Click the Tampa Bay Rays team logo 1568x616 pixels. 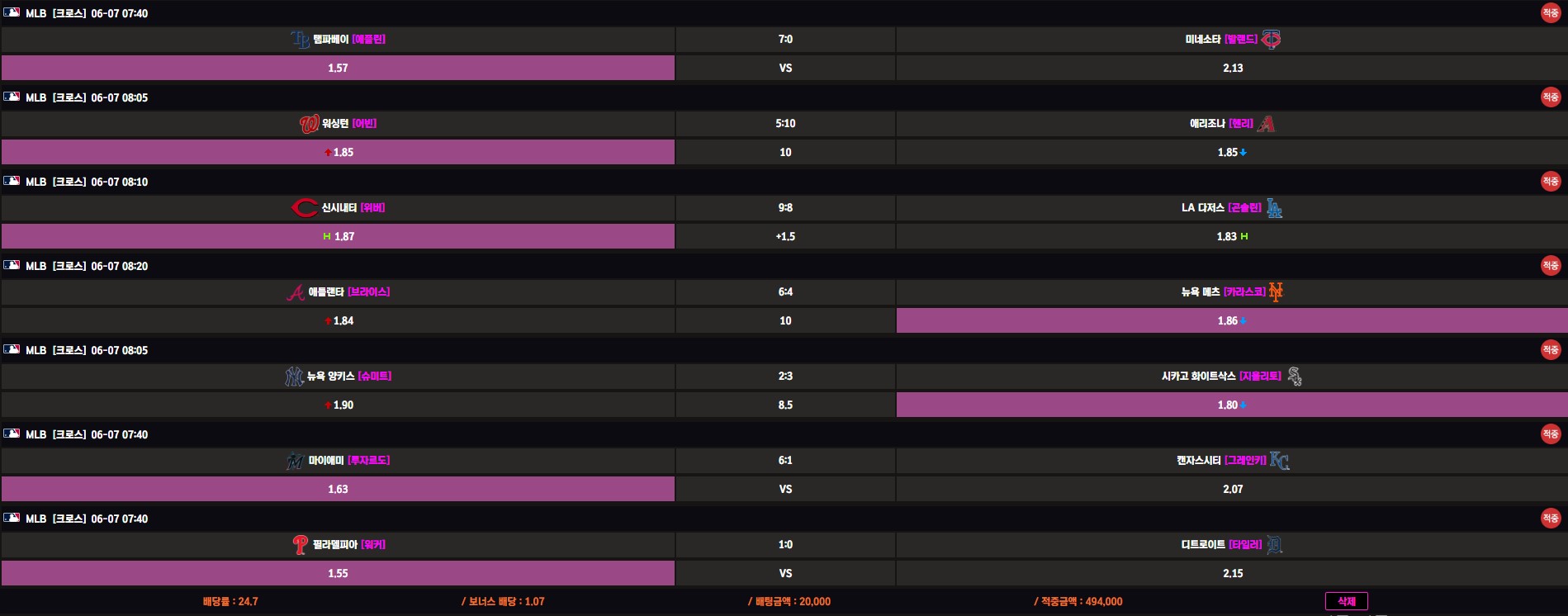301,40
